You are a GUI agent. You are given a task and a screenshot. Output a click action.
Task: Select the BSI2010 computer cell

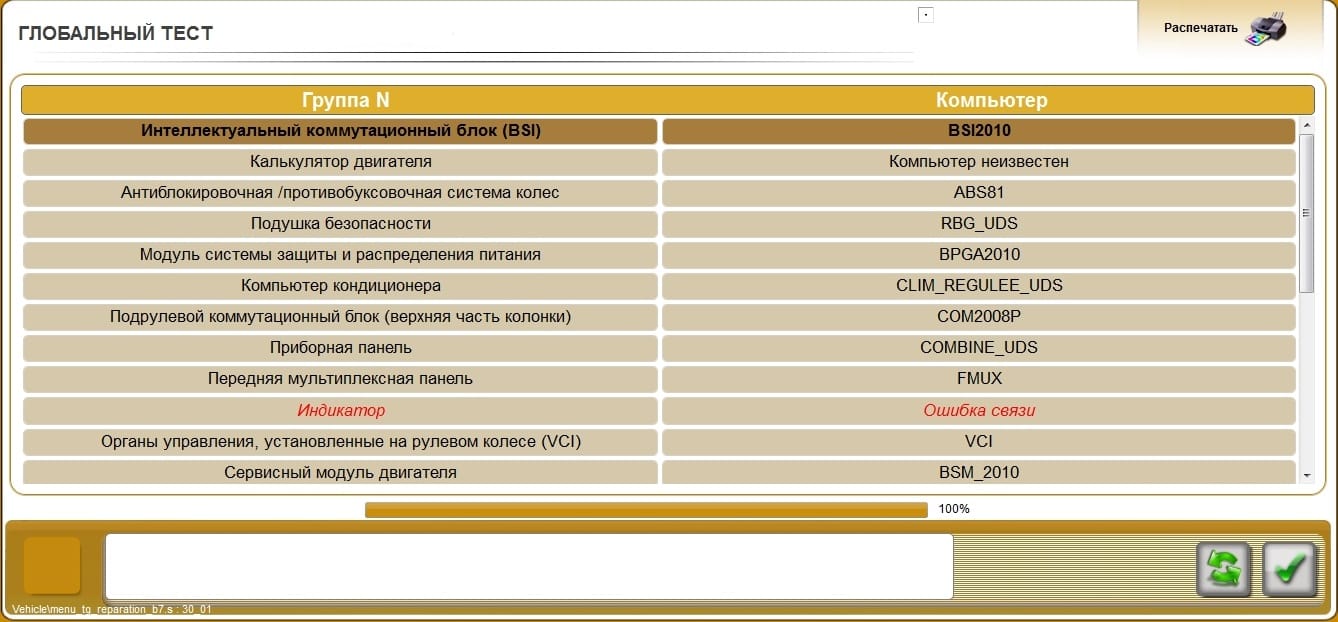pyautogui.click(x=979, y=131)
